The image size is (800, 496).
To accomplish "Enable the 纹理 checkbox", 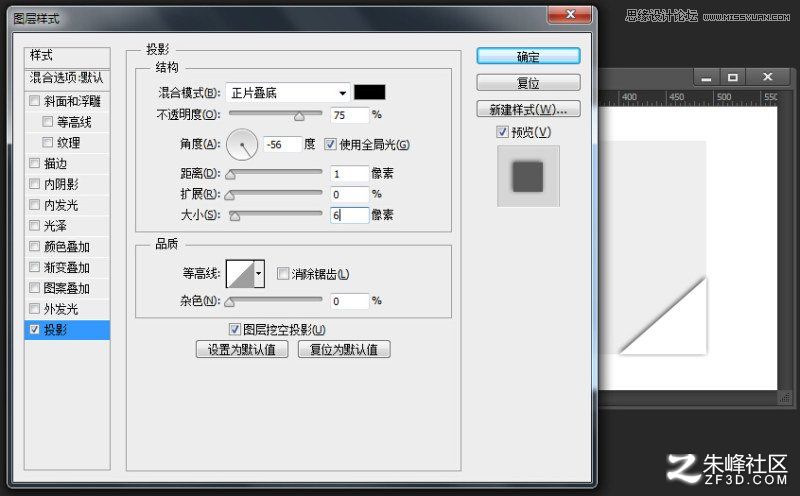I will tap(47, 142).
